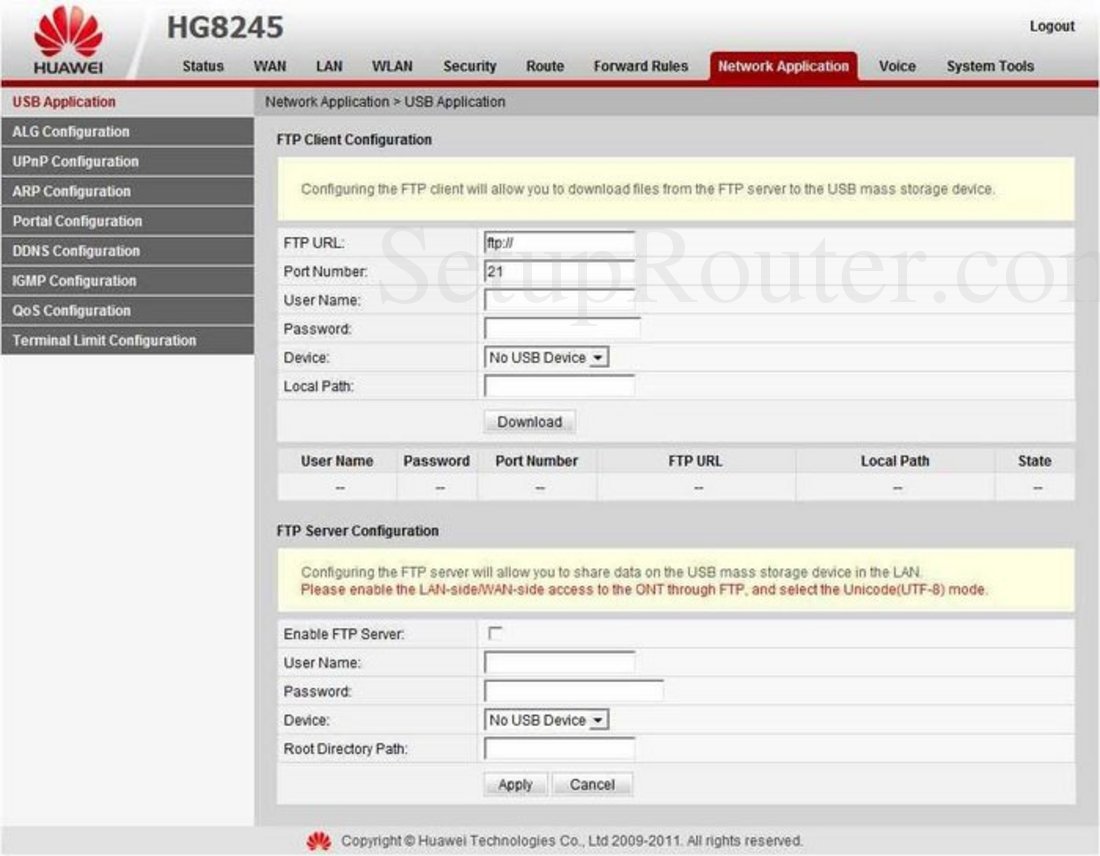Switch to the WLAN tab
This screenshot has width=1100, height=856.
coord(391,67)
